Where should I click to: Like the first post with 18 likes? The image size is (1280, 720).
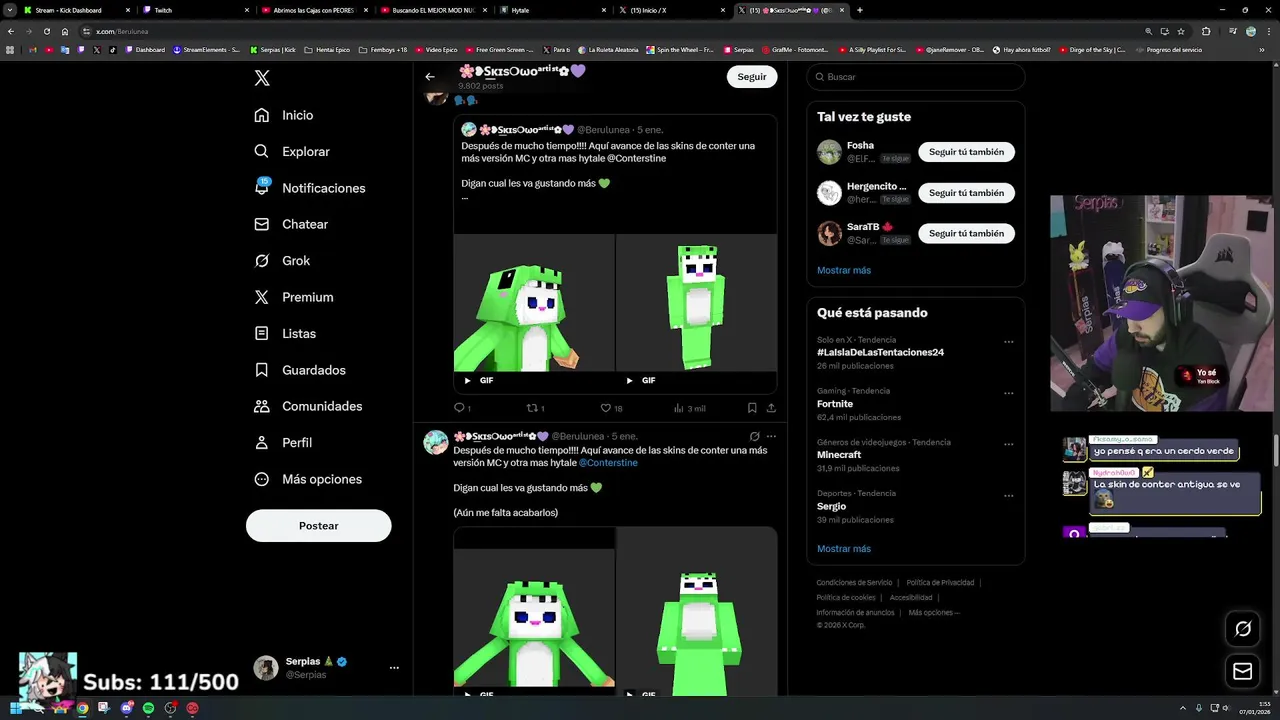coord(611,408)
